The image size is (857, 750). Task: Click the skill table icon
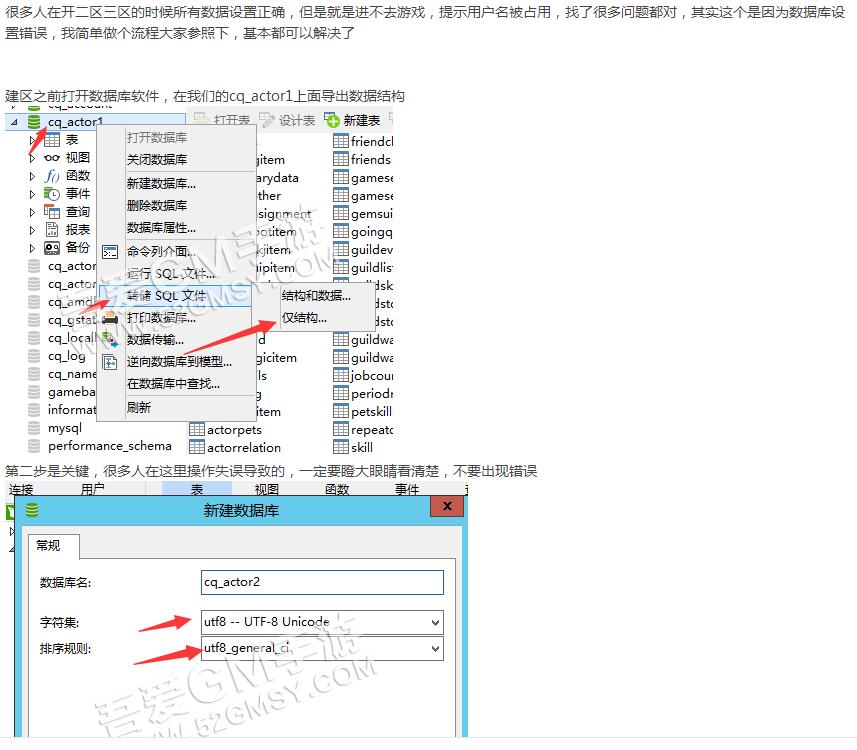click(341, 447)
